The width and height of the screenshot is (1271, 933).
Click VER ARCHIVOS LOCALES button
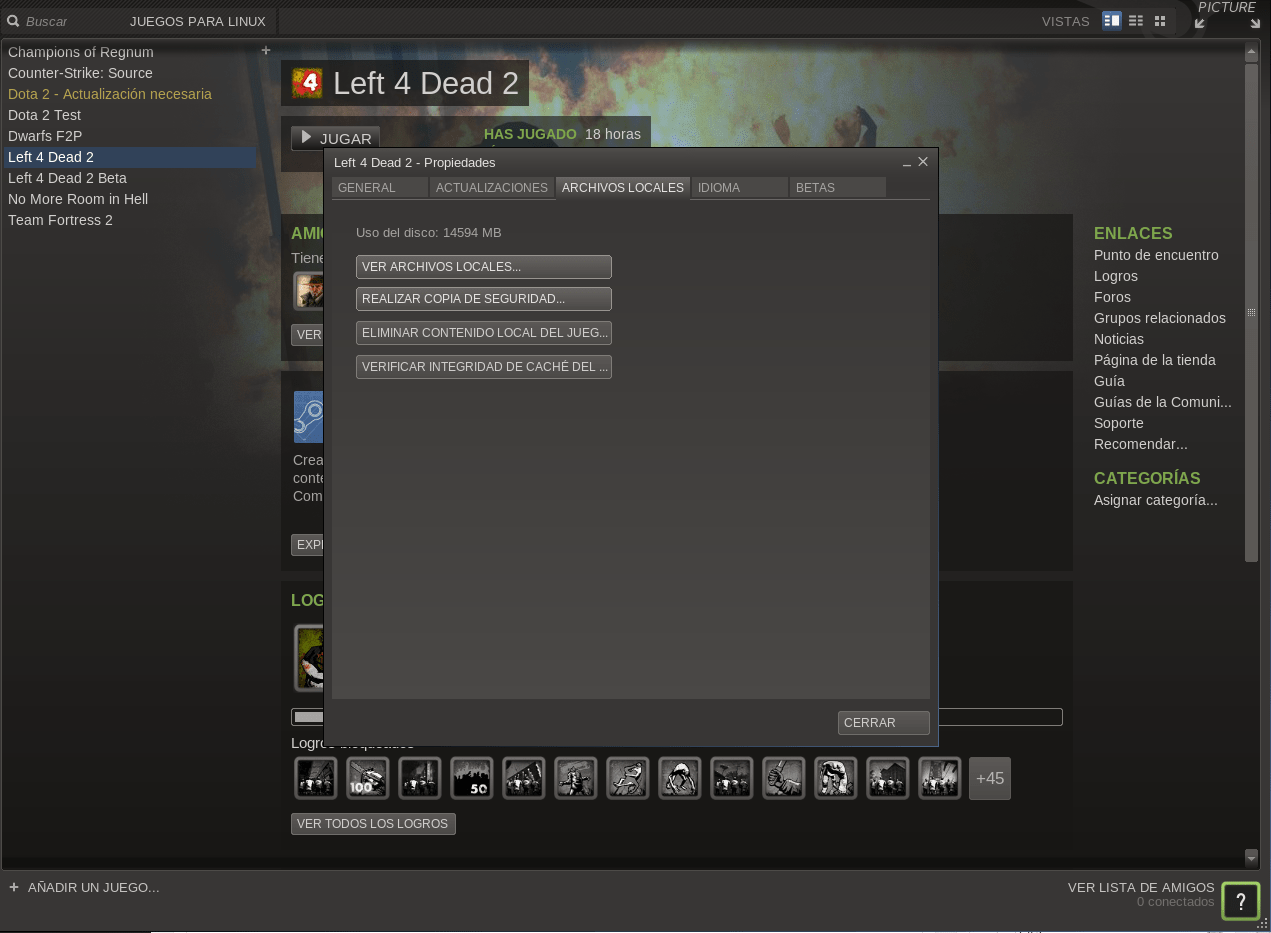pos(484,267)
